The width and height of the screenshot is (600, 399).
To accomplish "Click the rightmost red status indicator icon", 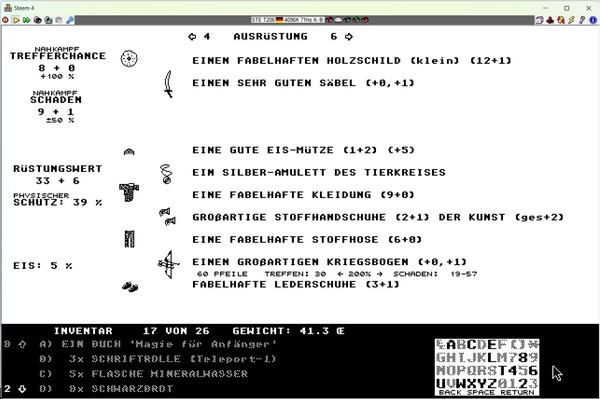I will coord(365,20).
